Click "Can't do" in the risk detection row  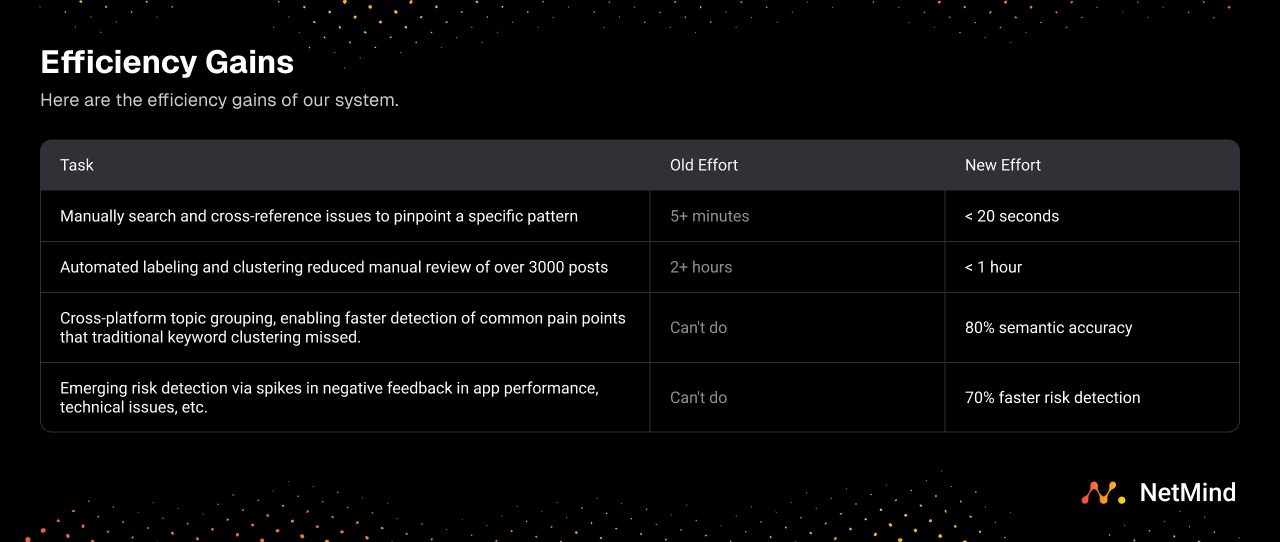coord(698,398)
